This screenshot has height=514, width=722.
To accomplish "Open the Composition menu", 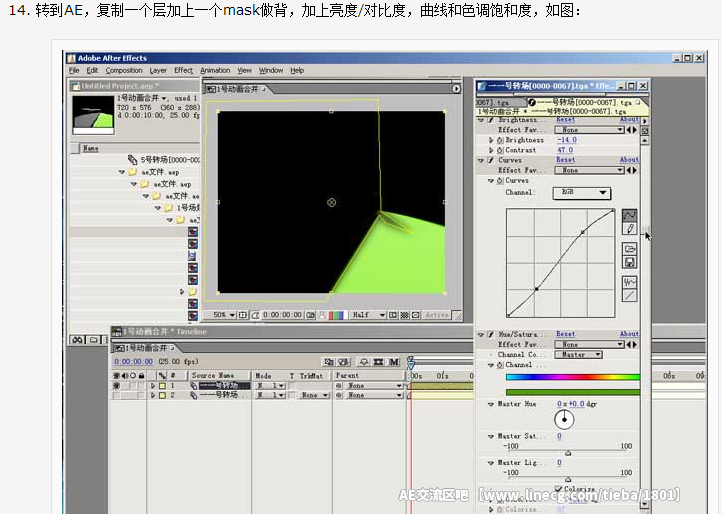I will click(124, 71).
